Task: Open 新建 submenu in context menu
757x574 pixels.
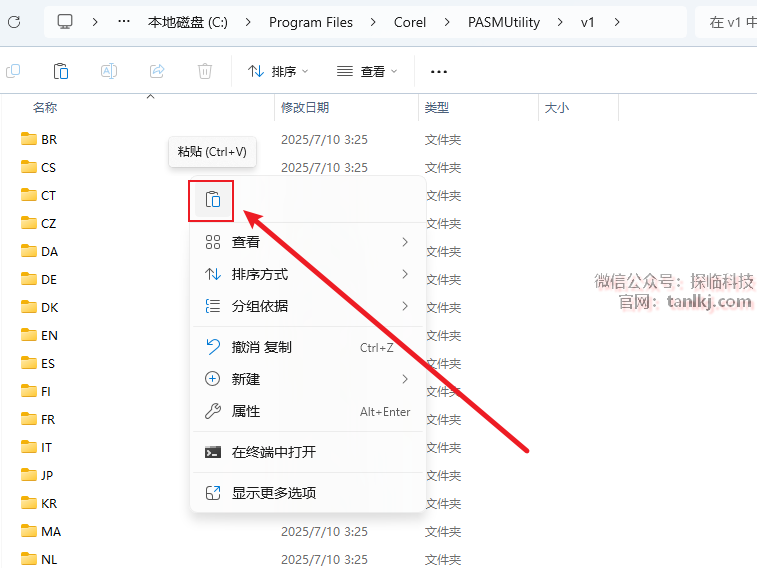Action: click(x=308, y=379)
